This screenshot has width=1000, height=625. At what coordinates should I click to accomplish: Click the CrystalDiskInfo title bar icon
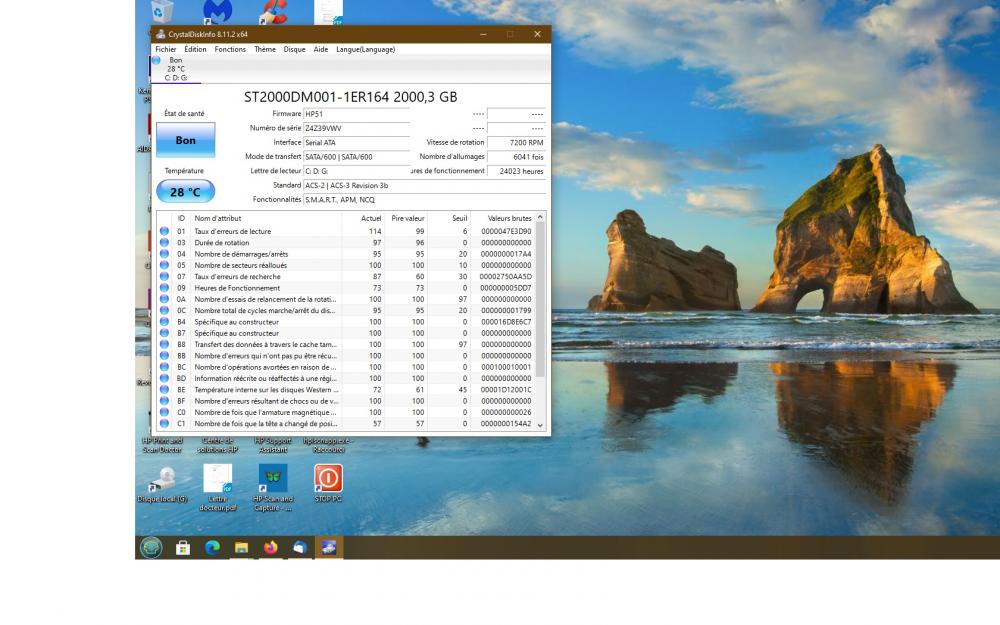coord(161,34)
